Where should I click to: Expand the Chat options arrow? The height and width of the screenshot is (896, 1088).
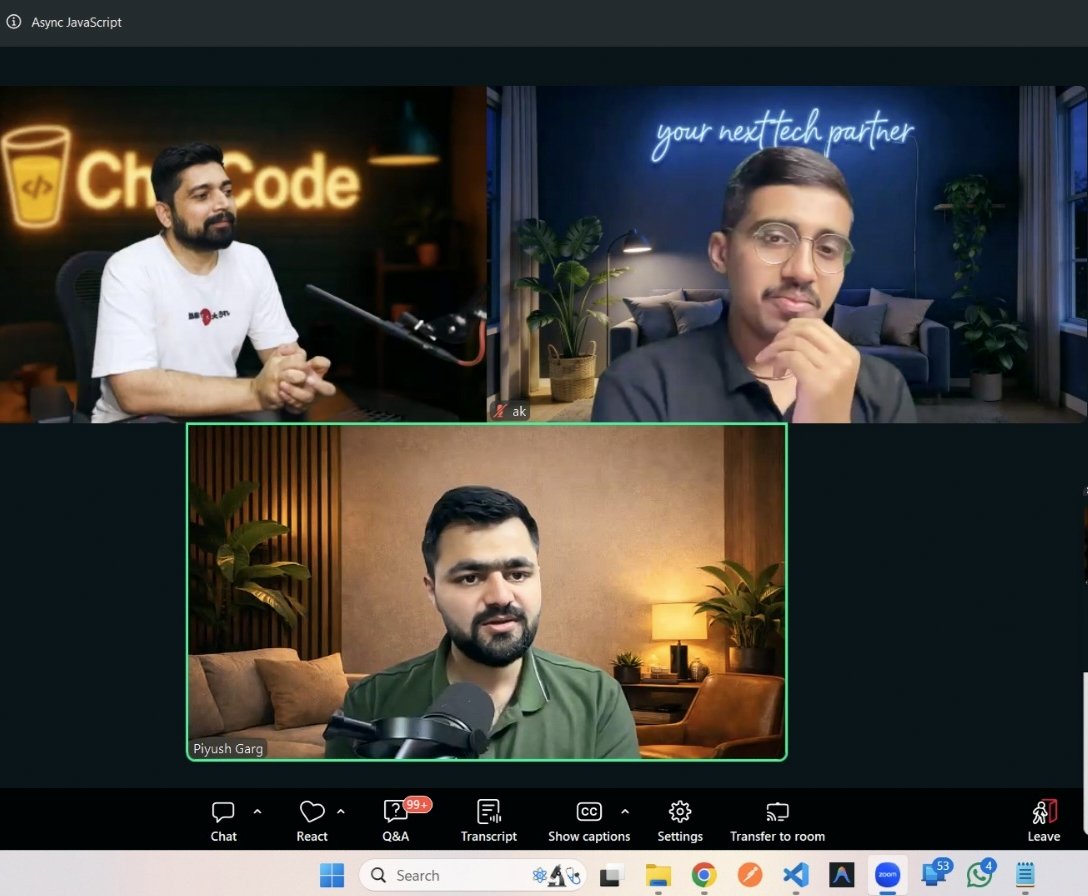[x=257, y=811]
